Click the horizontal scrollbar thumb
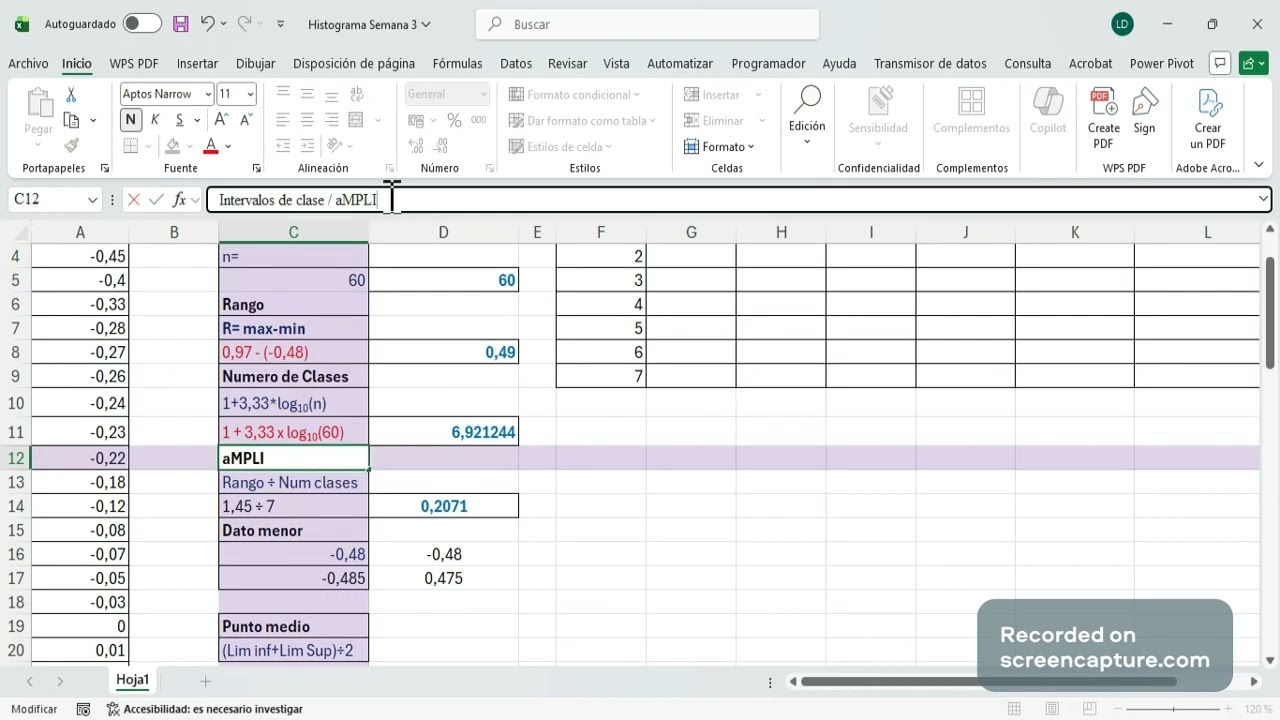Screen dimensions: 1280x720 (x=988, y=682)
